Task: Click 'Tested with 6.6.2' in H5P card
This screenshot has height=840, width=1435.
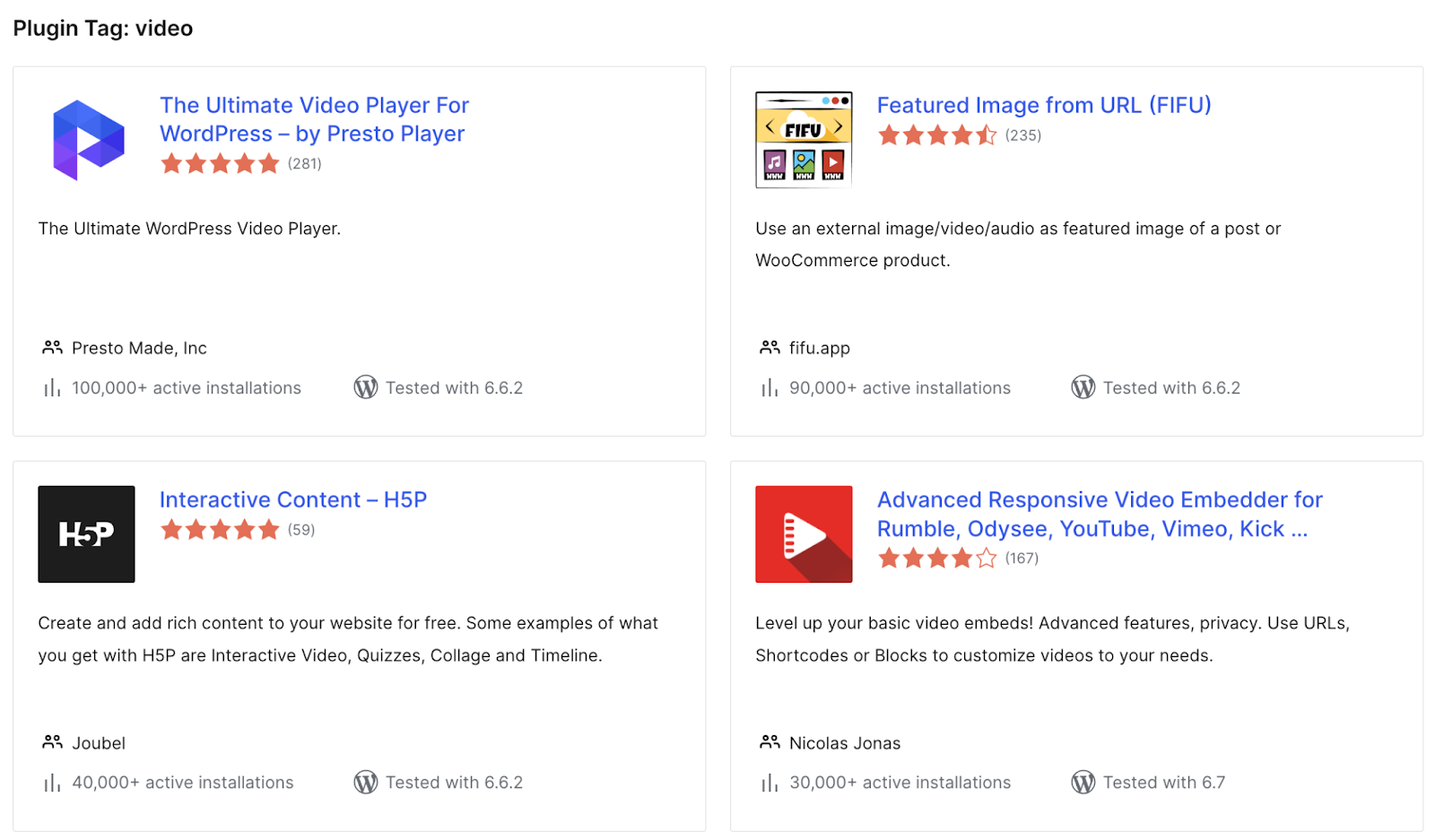Action: click(454, 783)
